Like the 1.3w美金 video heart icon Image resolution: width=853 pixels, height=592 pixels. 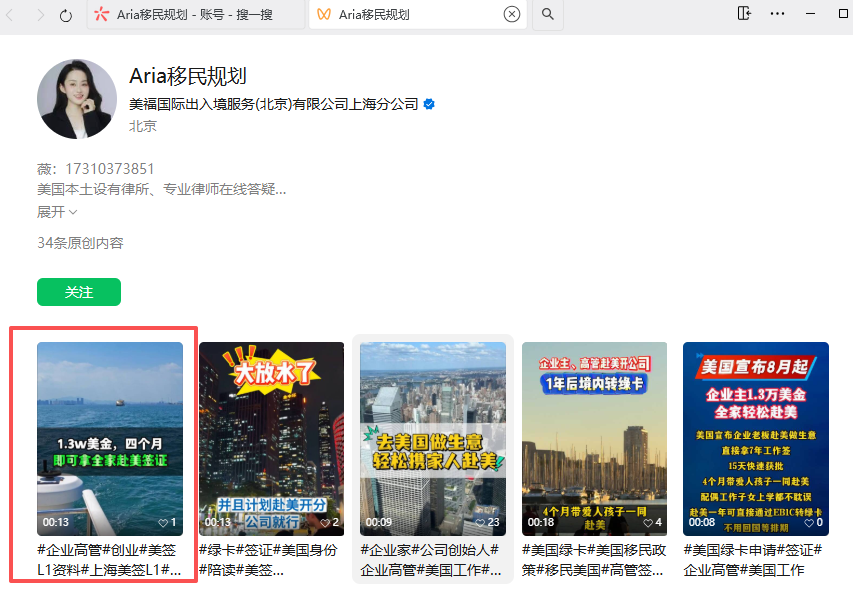(163, 523)
